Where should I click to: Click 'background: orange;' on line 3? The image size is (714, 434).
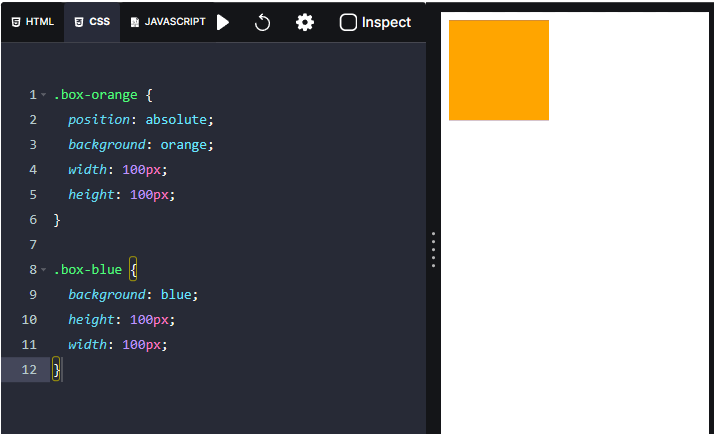141,145
